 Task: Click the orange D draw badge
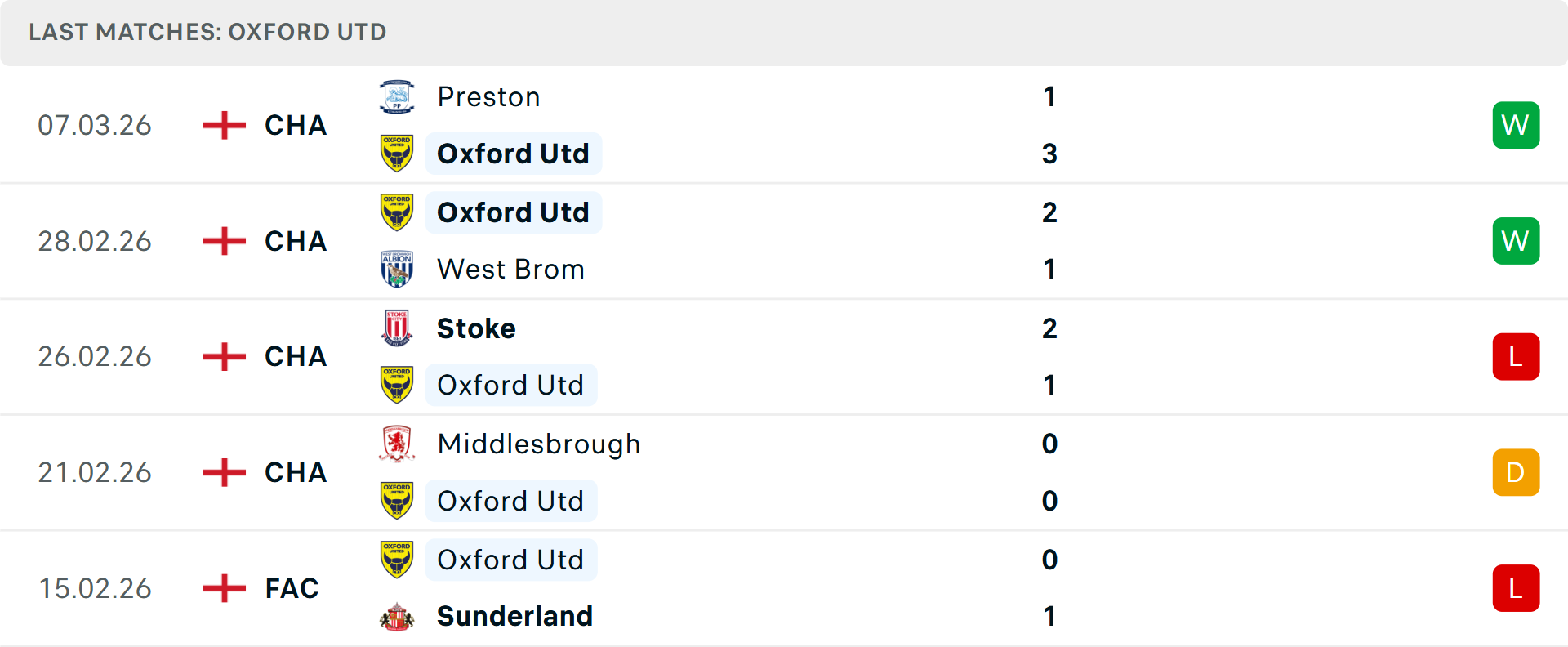click(x=1516, y=472)
